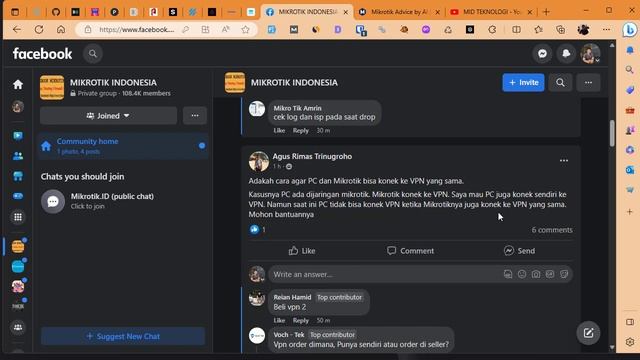Open Marketplace icon in sidebar
Viewport: 640px width, 360px height.
coord(18,176)
